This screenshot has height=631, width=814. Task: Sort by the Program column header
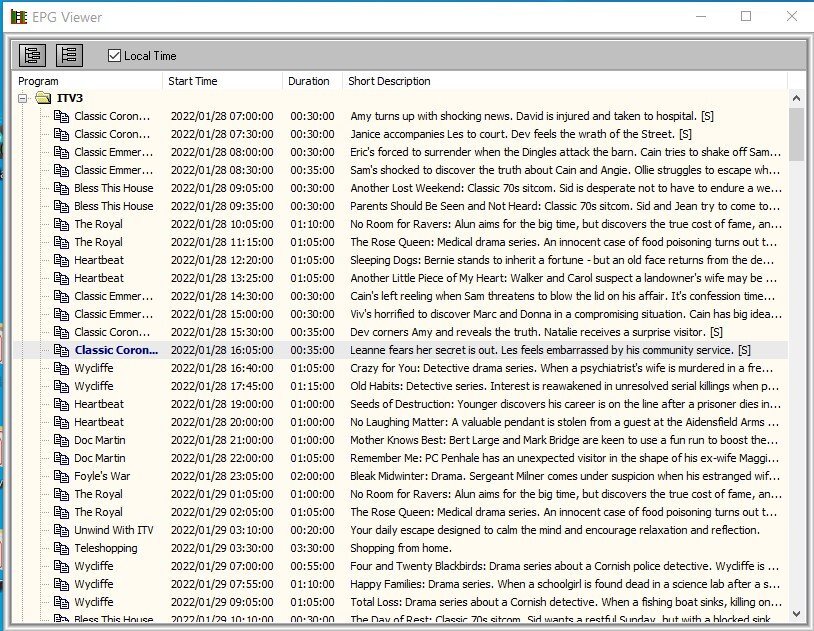(88, 81)
